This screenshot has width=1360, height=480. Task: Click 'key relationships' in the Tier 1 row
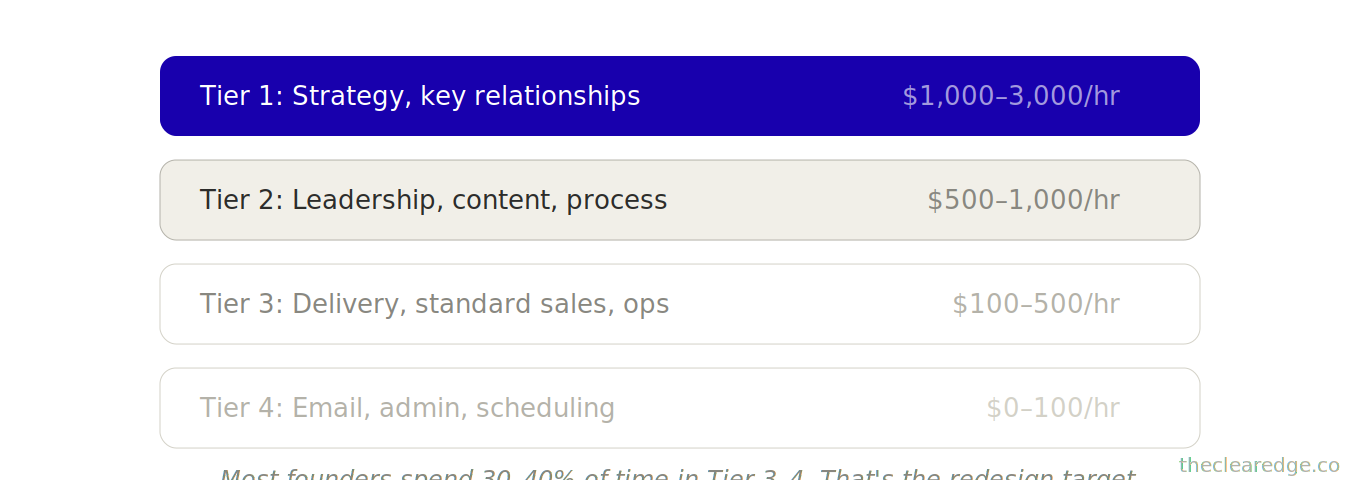(530, 96)
